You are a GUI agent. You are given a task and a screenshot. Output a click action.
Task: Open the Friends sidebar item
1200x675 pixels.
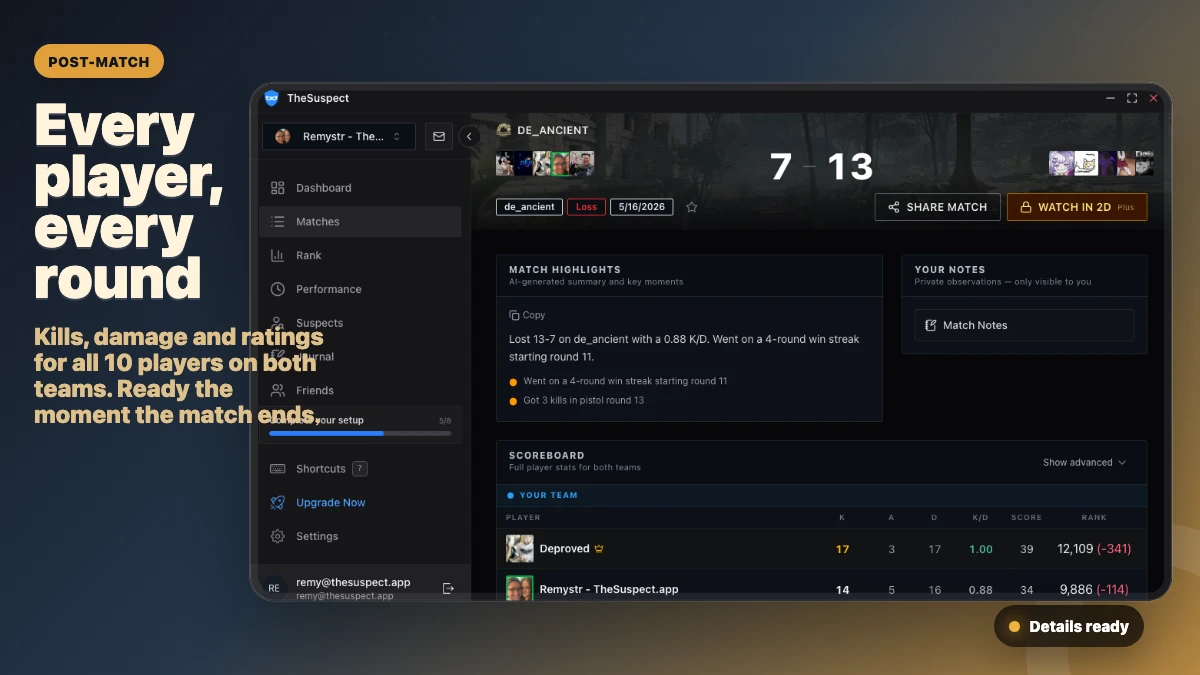tap(360, 391)
